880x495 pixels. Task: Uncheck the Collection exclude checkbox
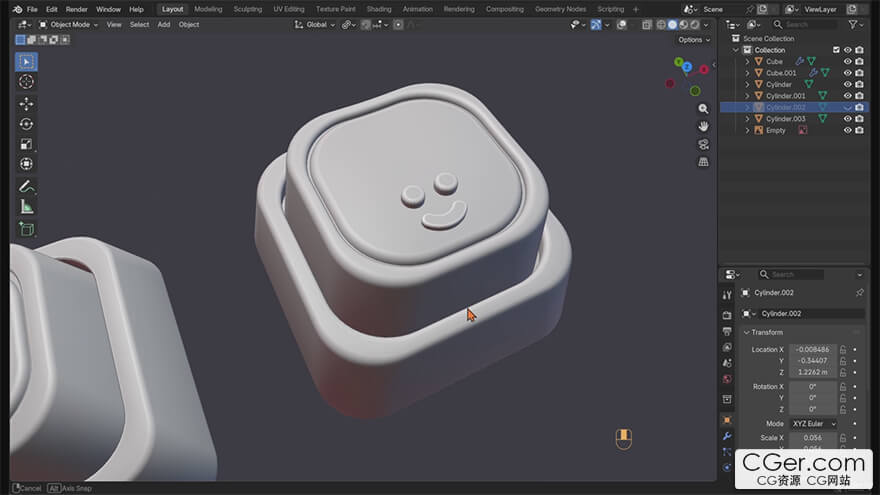[836, 50]
